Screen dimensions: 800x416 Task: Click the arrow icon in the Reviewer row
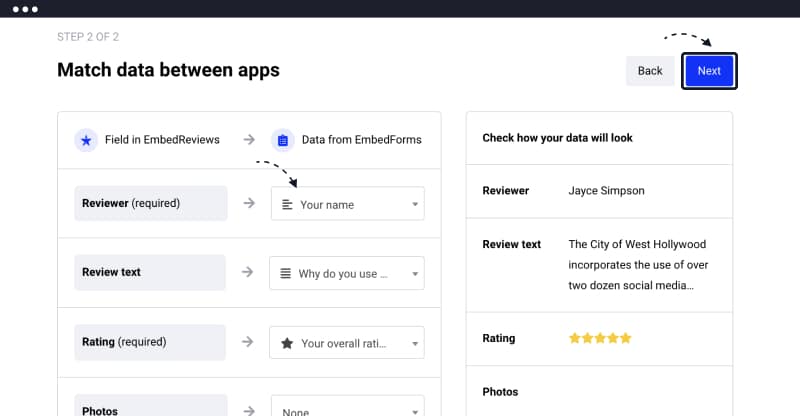[x=249, y=203]
